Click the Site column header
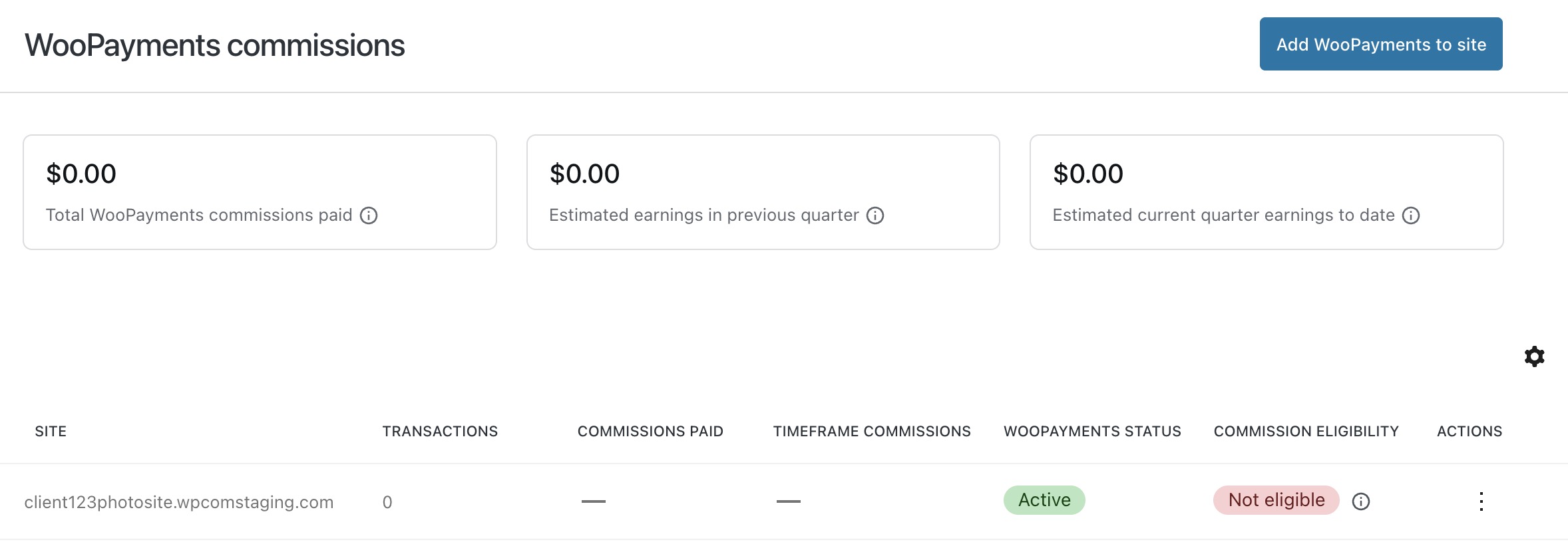 51,432
